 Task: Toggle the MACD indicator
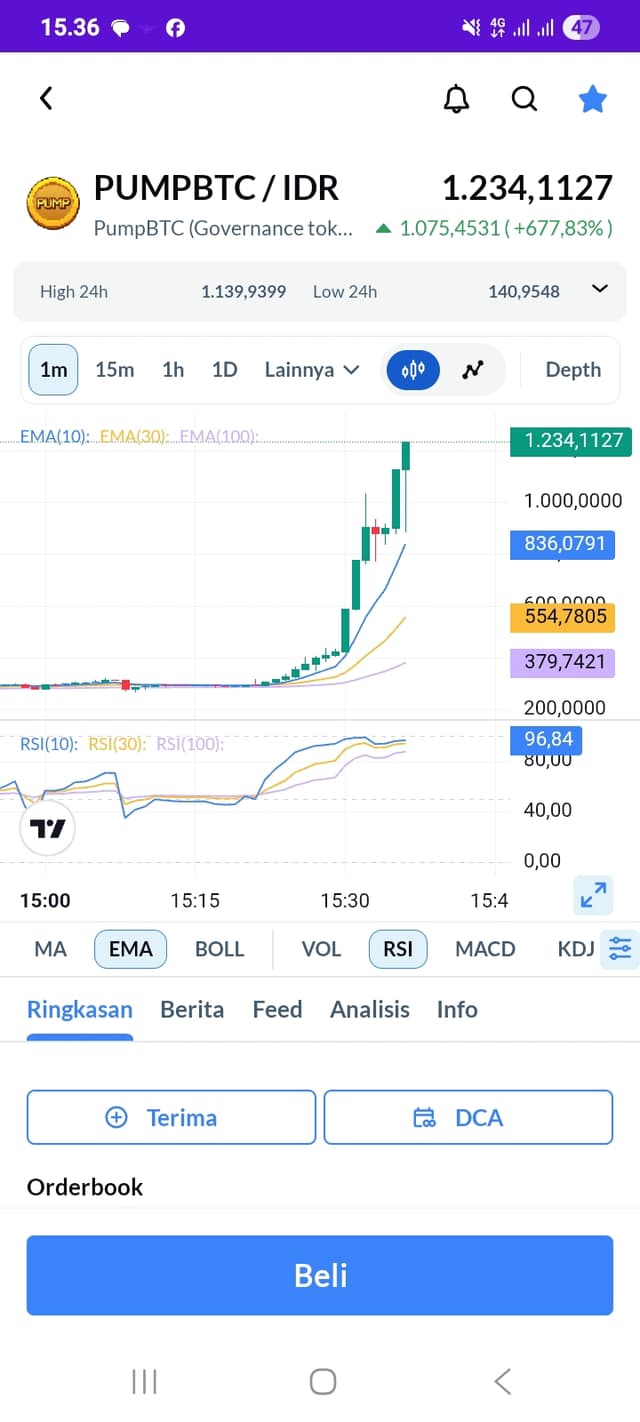(x=485, y=949)
